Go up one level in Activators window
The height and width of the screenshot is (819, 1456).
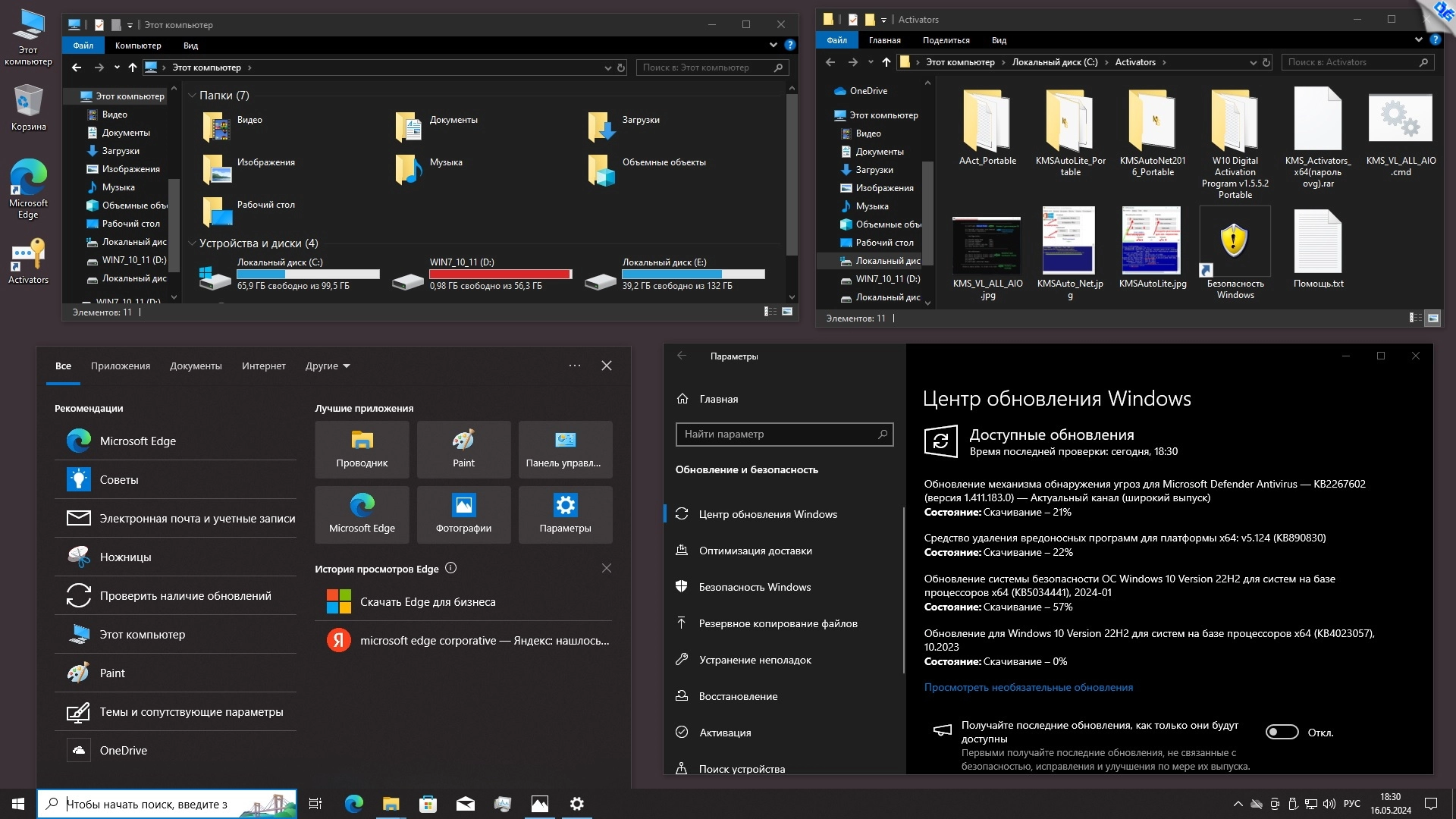pos(886,62)
